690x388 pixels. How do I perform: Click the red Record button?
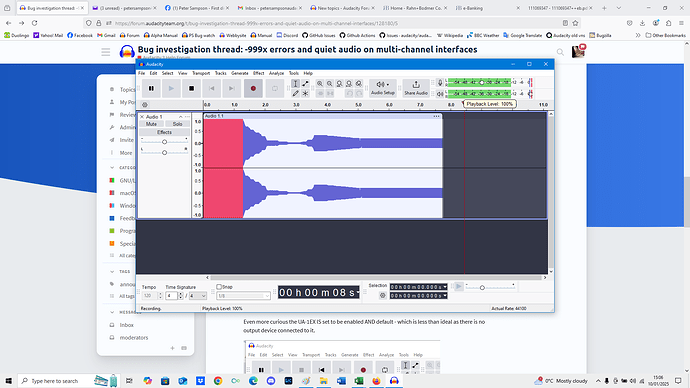click(253, 88)
